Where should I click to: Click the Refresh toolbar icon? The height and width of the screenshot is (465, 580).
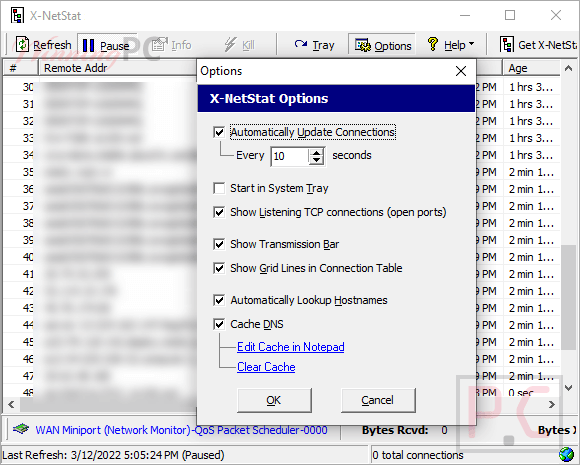pos(22,45)
